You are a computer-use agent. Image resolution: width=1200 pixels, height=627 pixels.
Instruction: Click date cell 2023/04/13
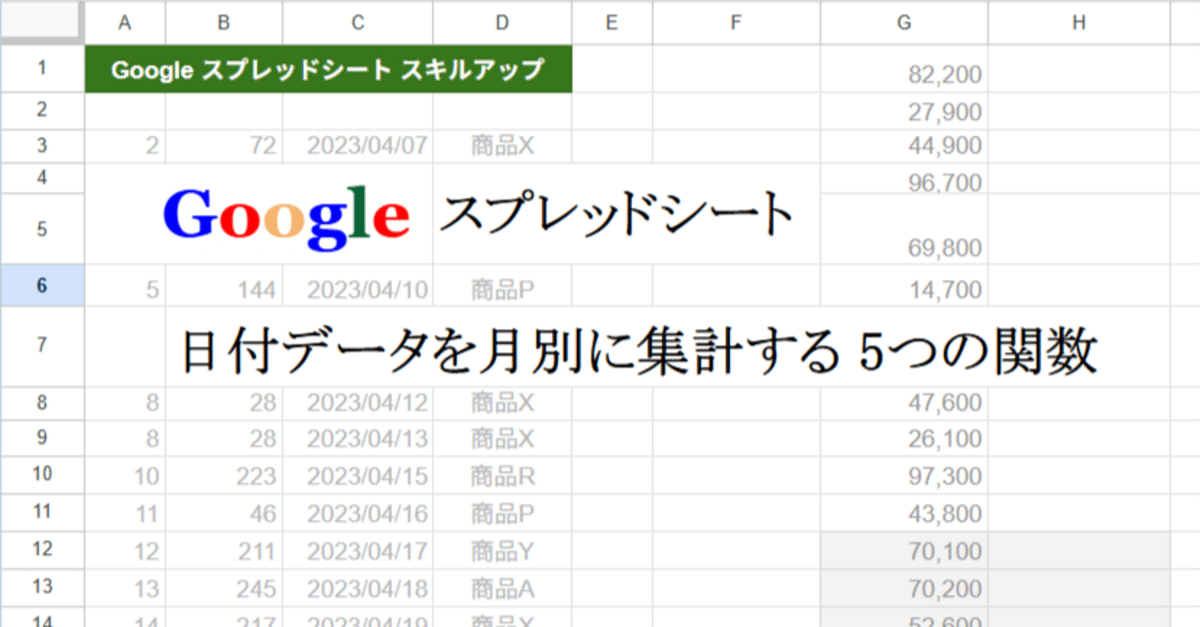click(x=358, y=438)
